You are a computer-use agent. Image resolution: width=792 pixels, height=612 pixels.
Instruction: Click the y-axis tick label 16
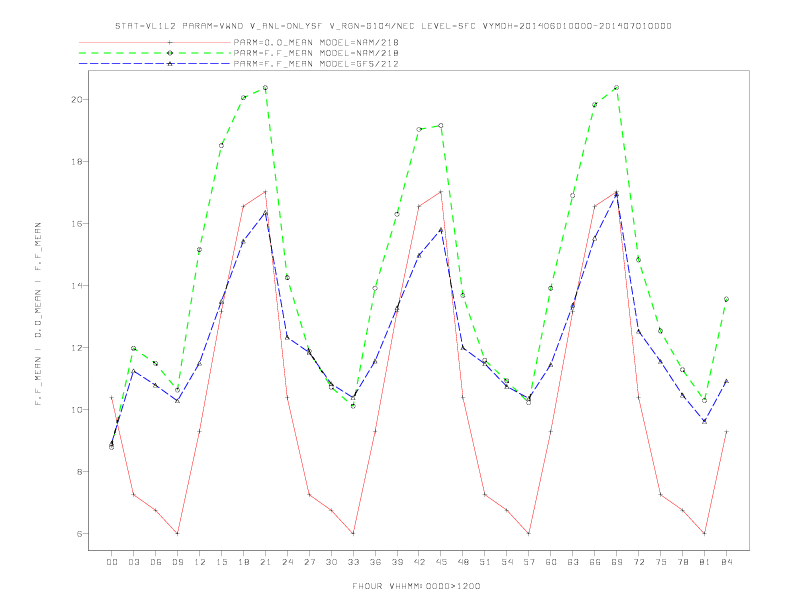point(77,224)
